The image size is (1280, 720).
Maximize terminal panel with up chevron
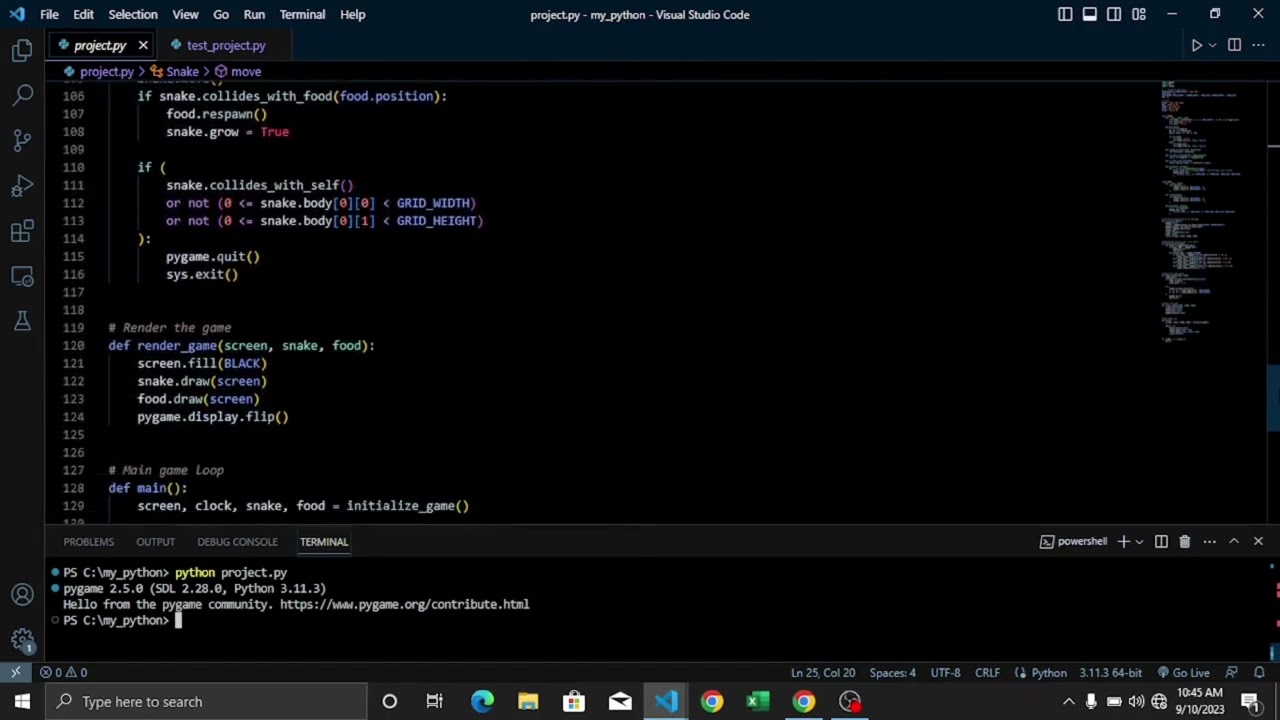(1234, 541)
